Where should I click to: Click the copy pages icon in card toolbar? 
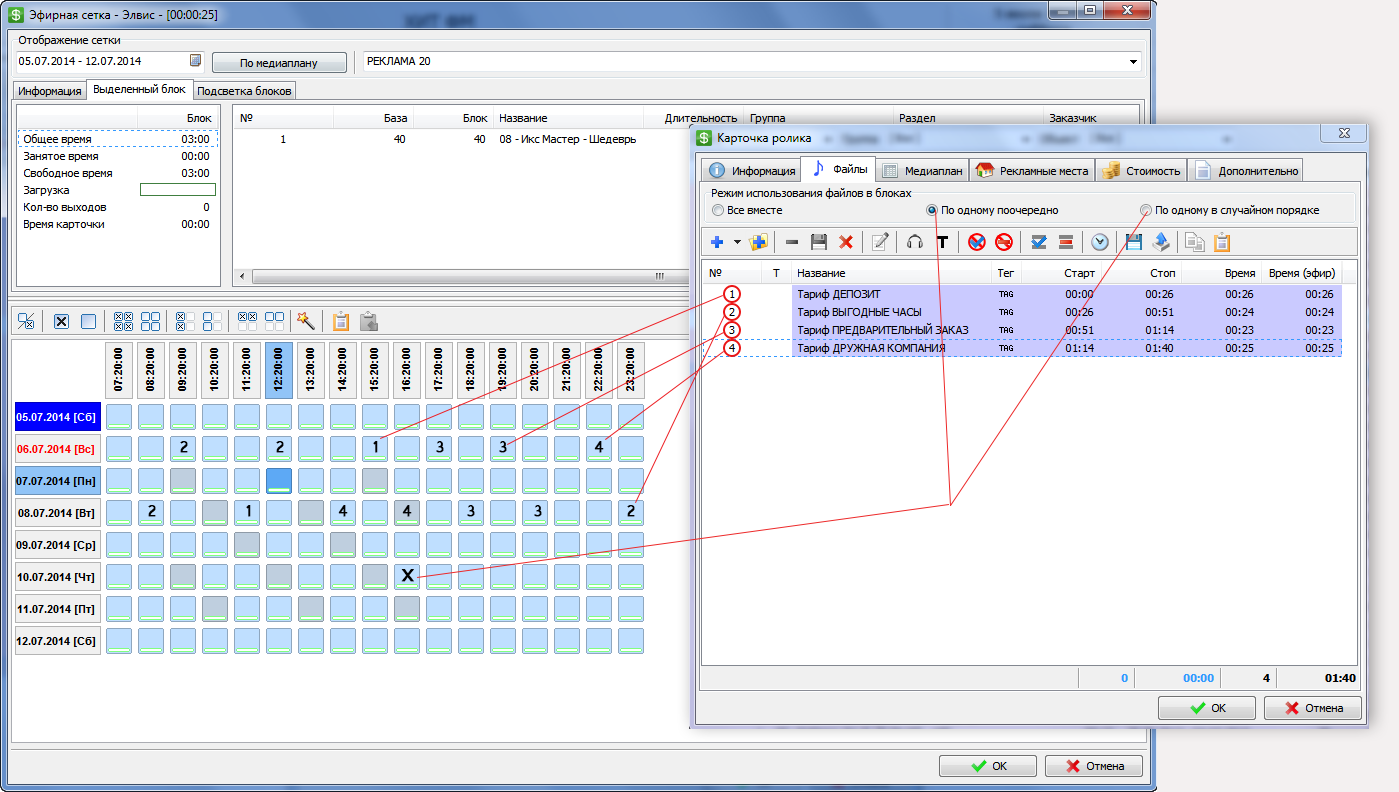pyautogui.click(x=1195, y=242)
